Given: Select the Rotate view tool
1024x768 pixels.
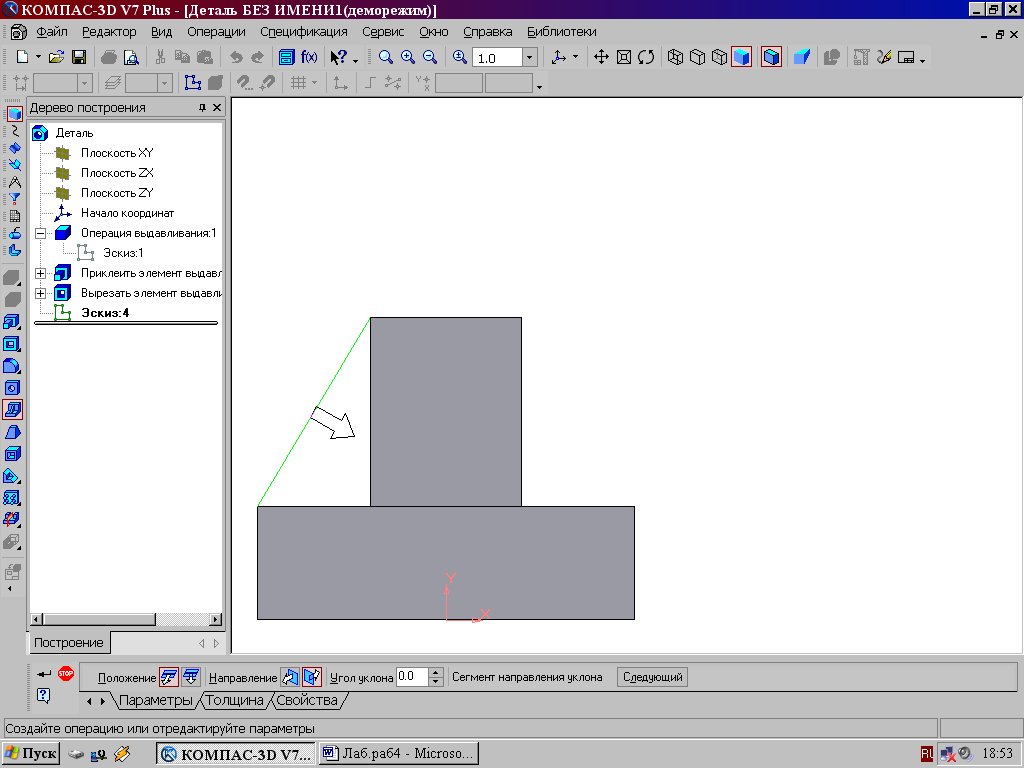Looking at the screenshot, I should [646, 58].
